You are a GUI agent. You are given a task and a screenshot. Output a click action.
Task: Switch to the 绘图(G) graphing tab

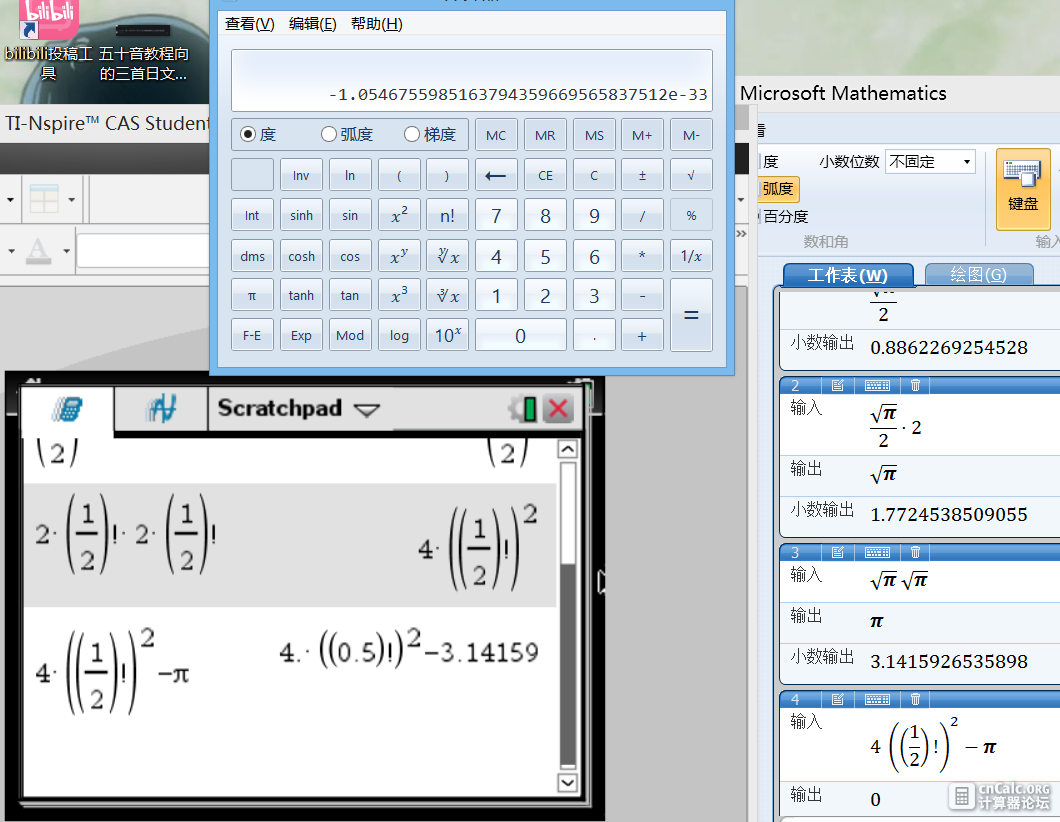(978, 274)
